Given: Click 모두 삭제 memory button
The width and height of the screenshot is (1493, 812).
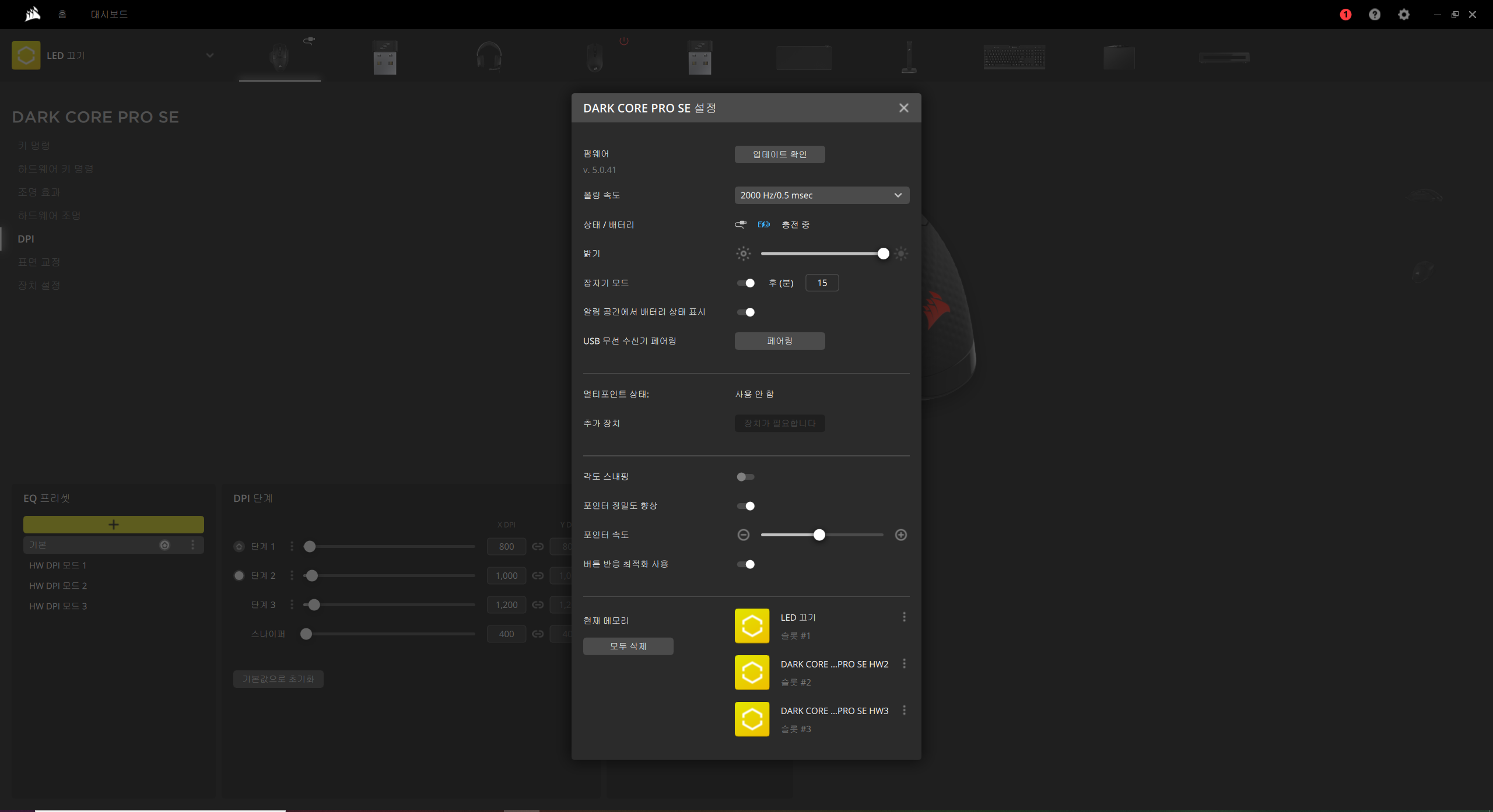Looking at the screenshot, I should (x=628, y=646).
